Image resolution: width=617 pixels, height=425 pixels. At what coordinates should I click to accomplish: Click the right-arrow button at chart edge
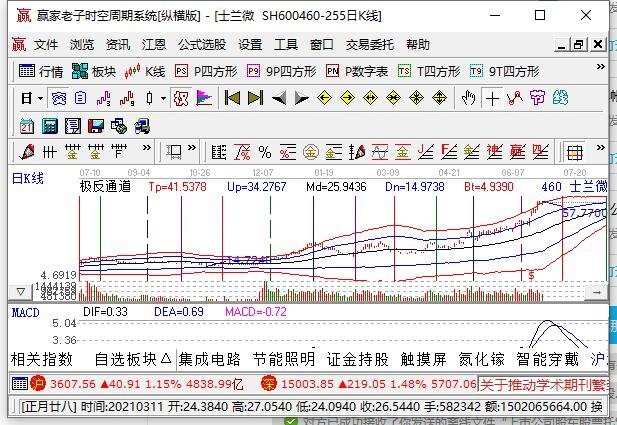(597, 292)
